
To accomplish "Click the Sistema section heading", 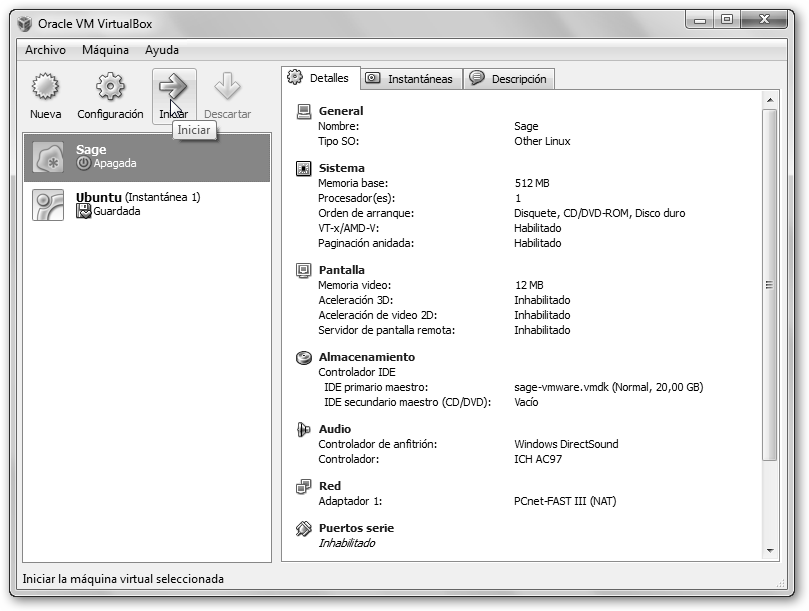I will (341, 168).
